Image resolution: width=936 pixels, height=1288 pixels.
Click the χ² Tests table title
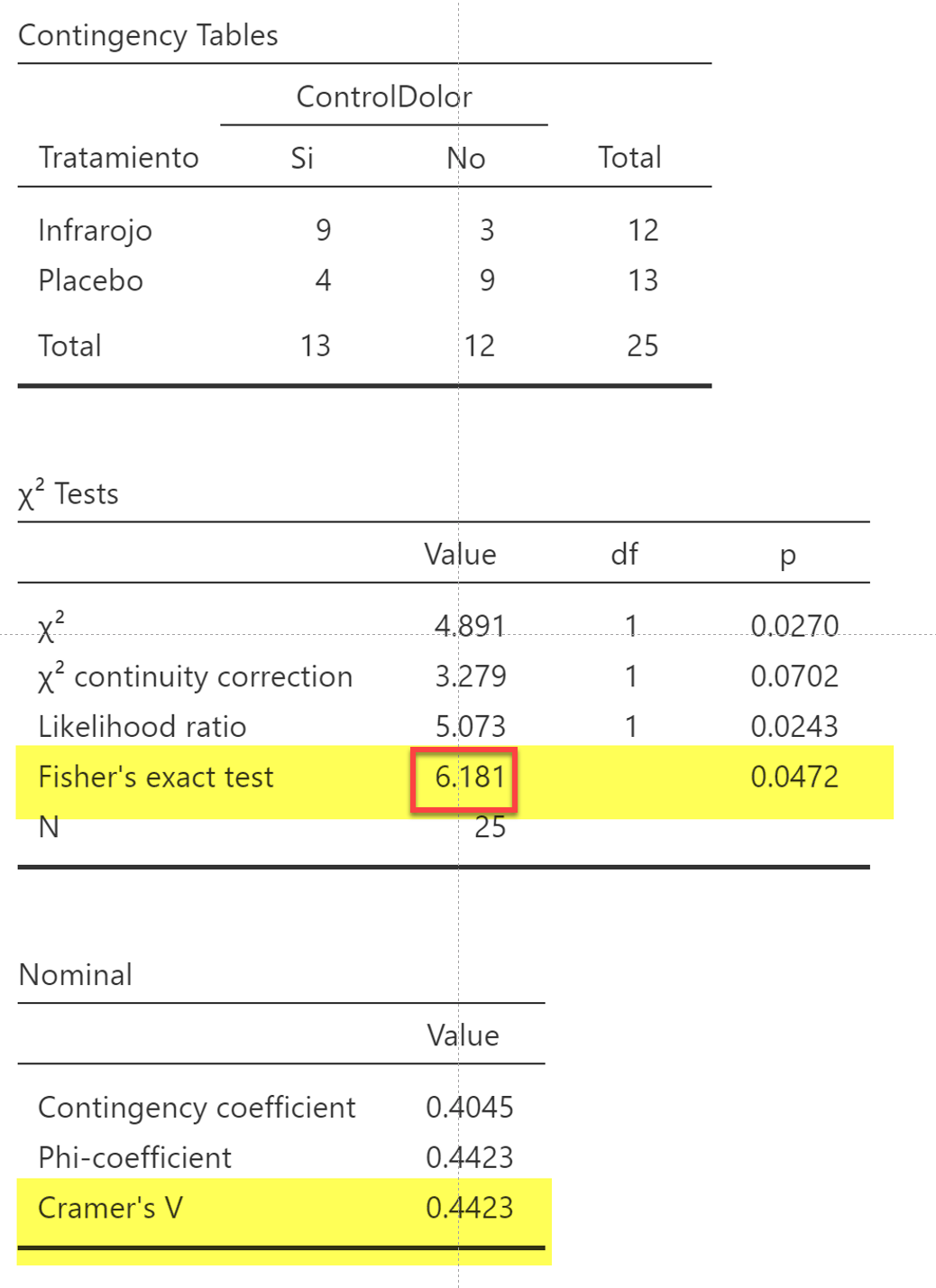[x=69, y=493]
